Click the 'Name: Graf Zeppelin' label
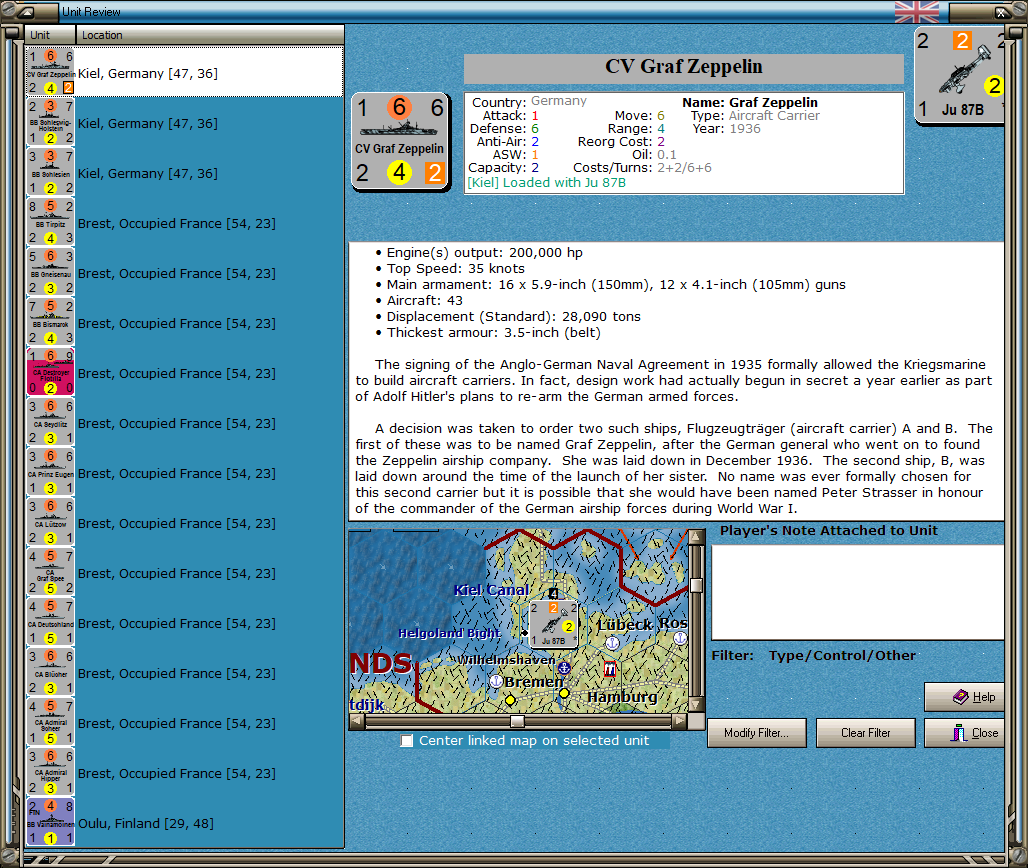The image size is (1028, 868). tap(750, 102)
